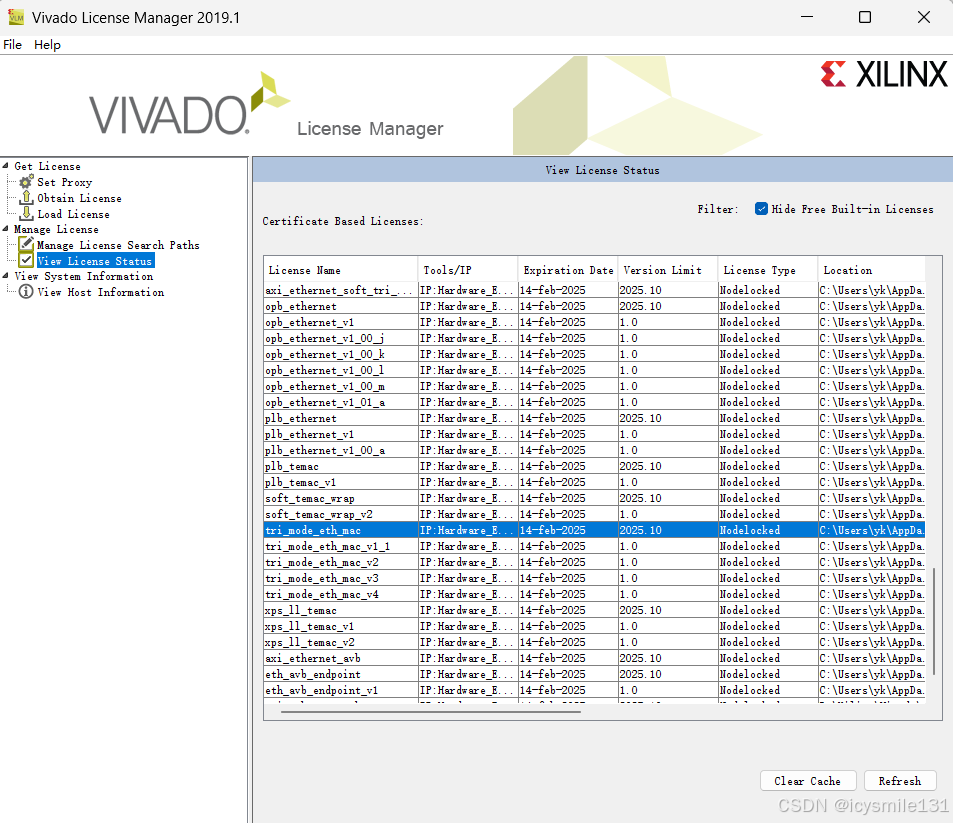Click the View Host Information info icon
The image size is (953, 823).
pyautogui.click(x=26, y=292)
